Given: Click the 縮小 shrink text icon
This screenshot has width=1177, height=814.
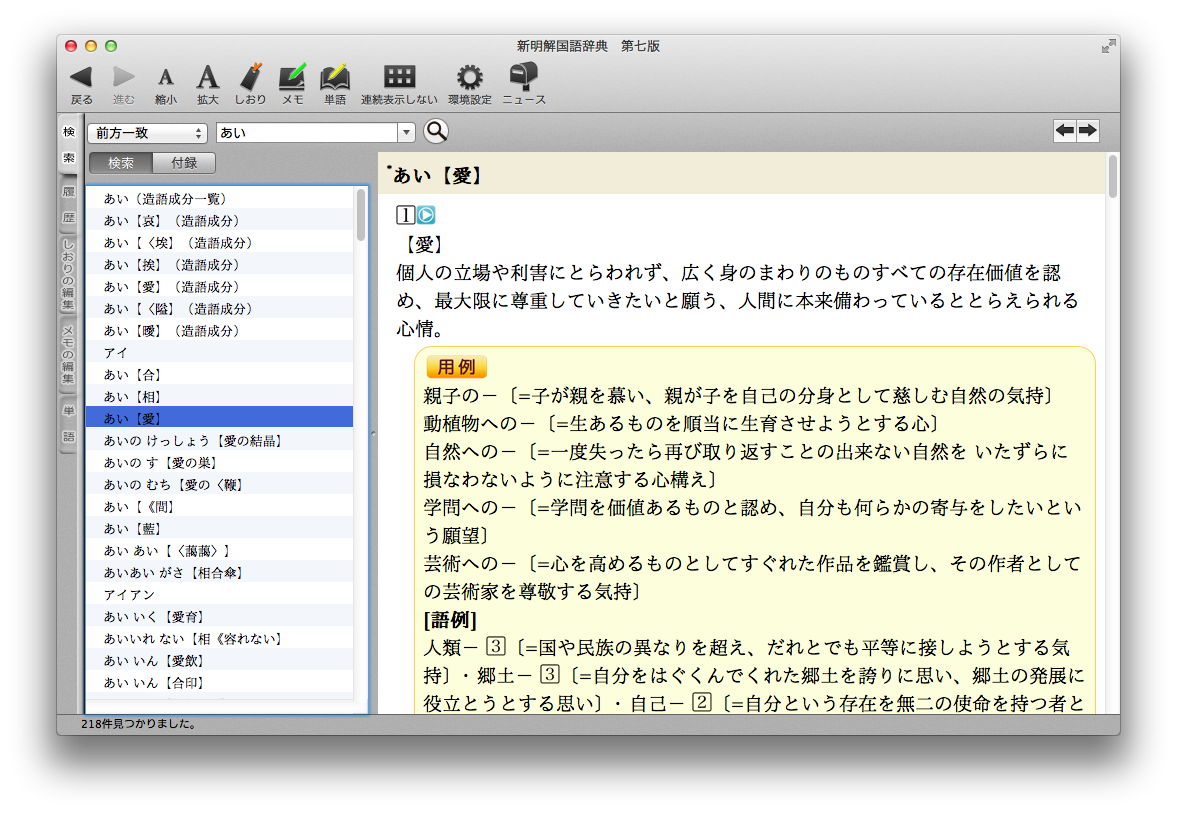Looking at the screenshot, I should click(166, 78).
